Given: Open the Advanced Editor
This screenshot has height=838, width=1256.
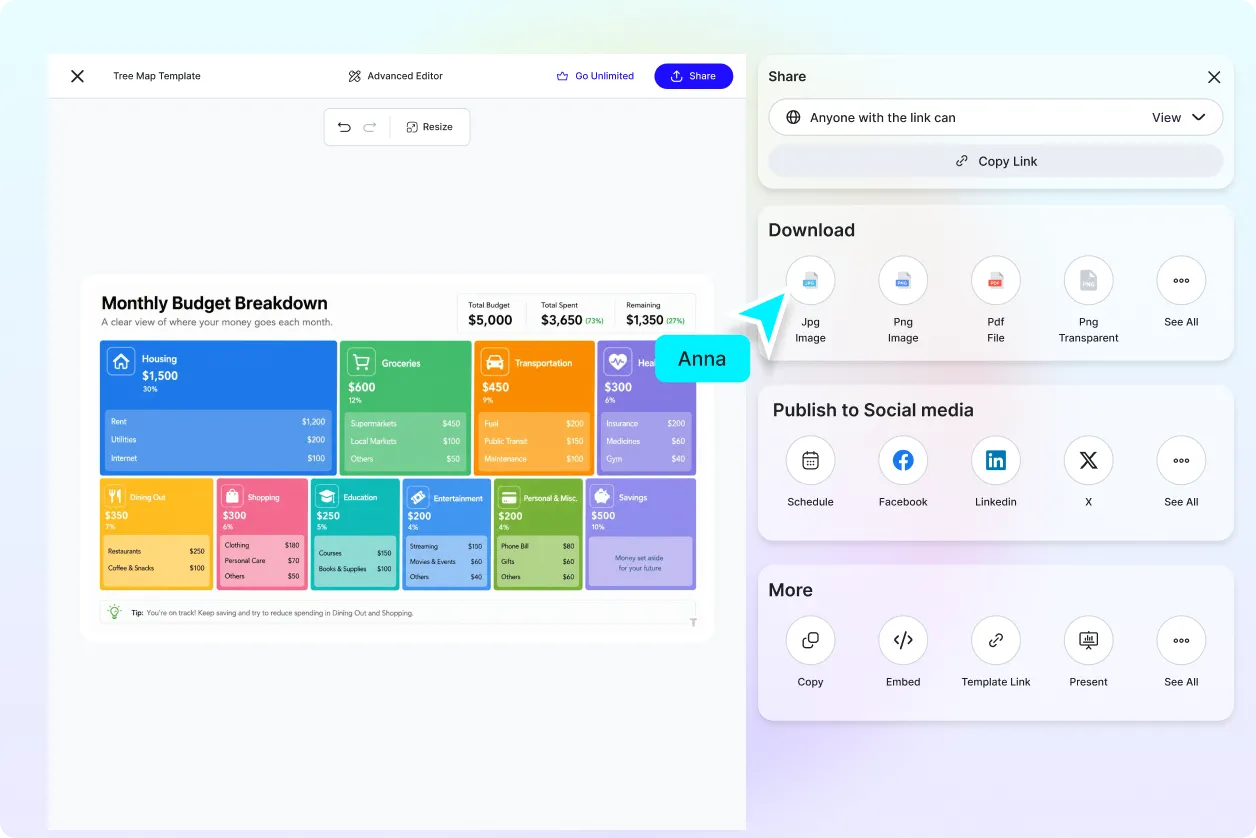Looking at the screenshot, I should 395,76.
